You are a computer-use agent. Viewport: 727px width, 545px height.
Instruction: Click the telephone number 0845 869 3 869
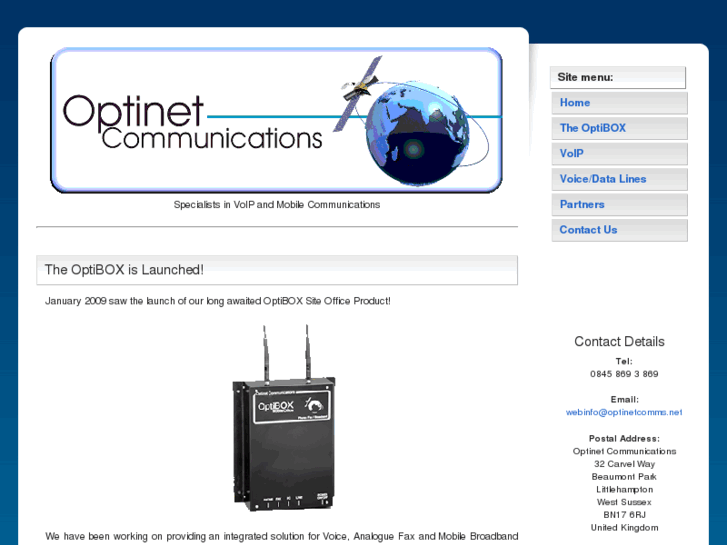tap(624, 374)
